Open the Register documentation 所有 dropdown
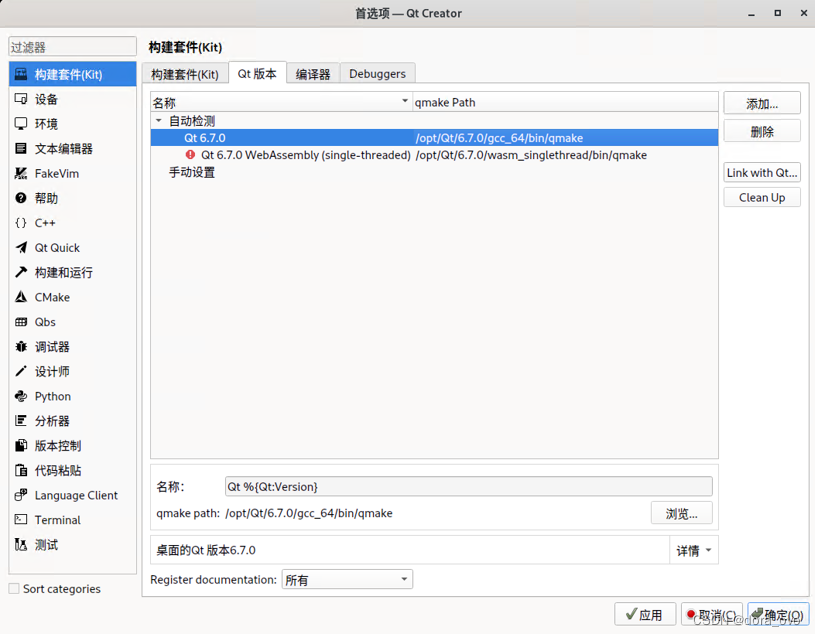815x636 pixels. coord(346,578)
